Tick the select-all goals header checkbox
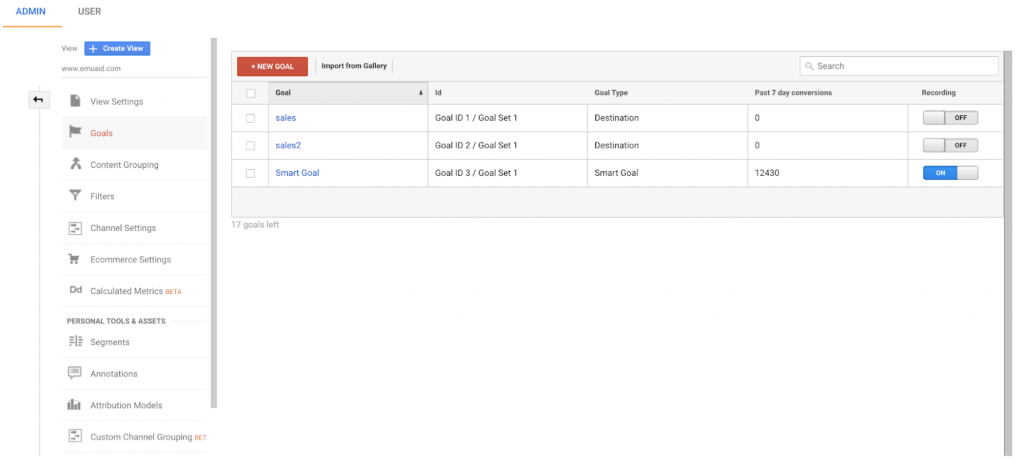1024x469 pixels. pos(250,93)
